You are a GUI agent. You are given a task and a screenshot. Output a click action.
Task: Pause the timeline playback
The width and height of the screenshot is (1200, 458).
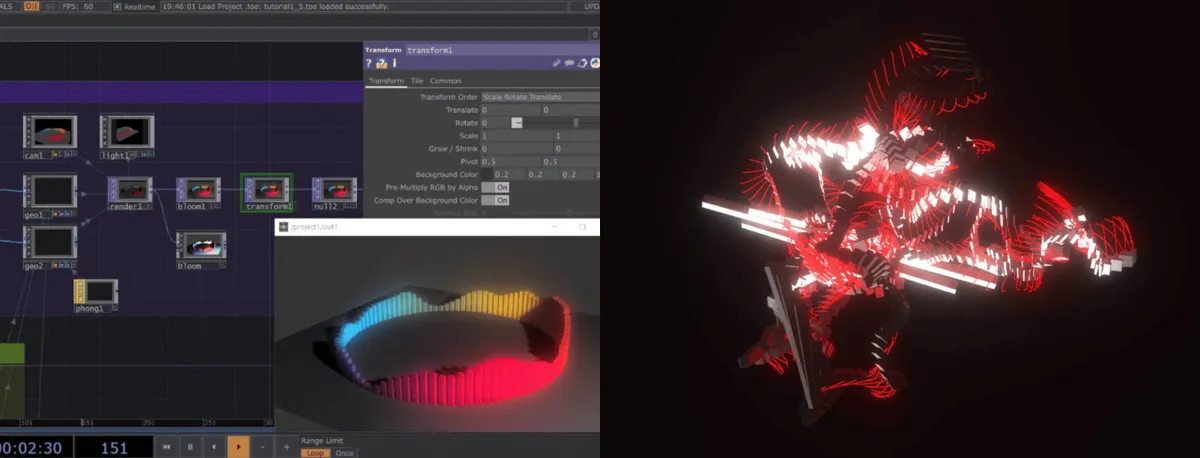(190, 447)
